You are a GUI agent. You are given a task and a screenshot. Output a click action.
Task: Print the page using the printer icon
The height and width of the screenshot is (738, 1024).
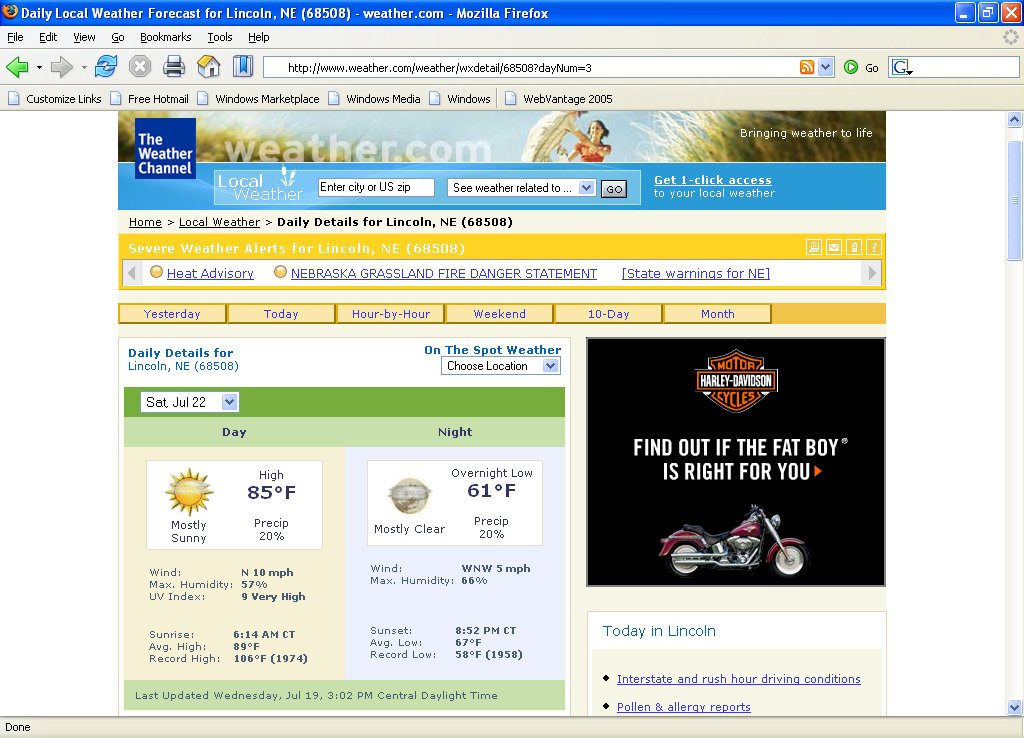tap(174, 67)
